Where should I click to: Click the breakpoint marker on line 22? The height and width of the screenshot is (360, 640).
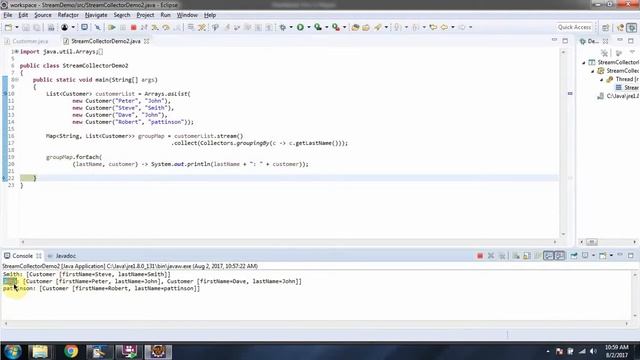tap(4, 178)
